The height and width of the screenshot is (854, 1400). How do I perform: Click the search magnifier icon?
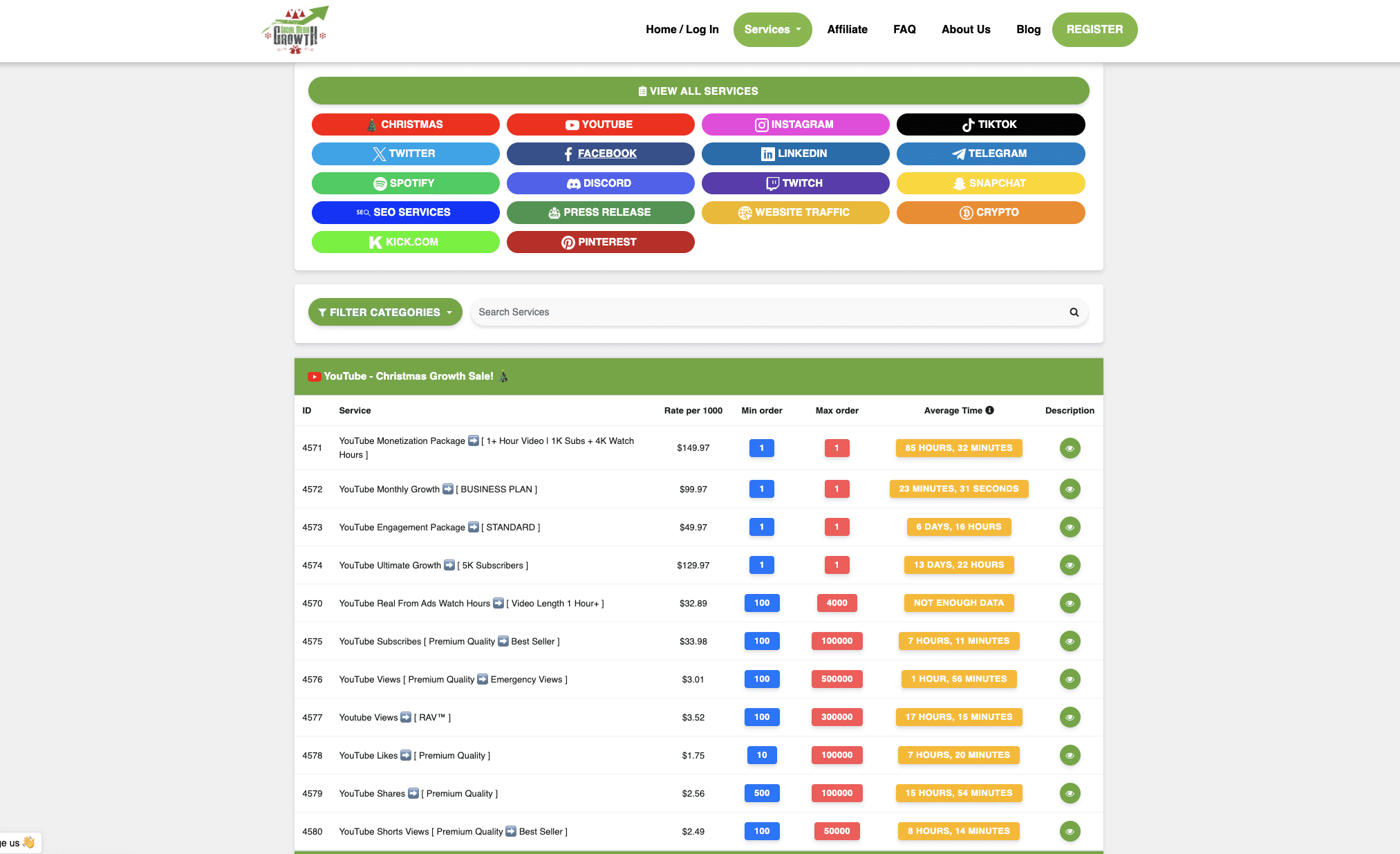click(1074, 312)
